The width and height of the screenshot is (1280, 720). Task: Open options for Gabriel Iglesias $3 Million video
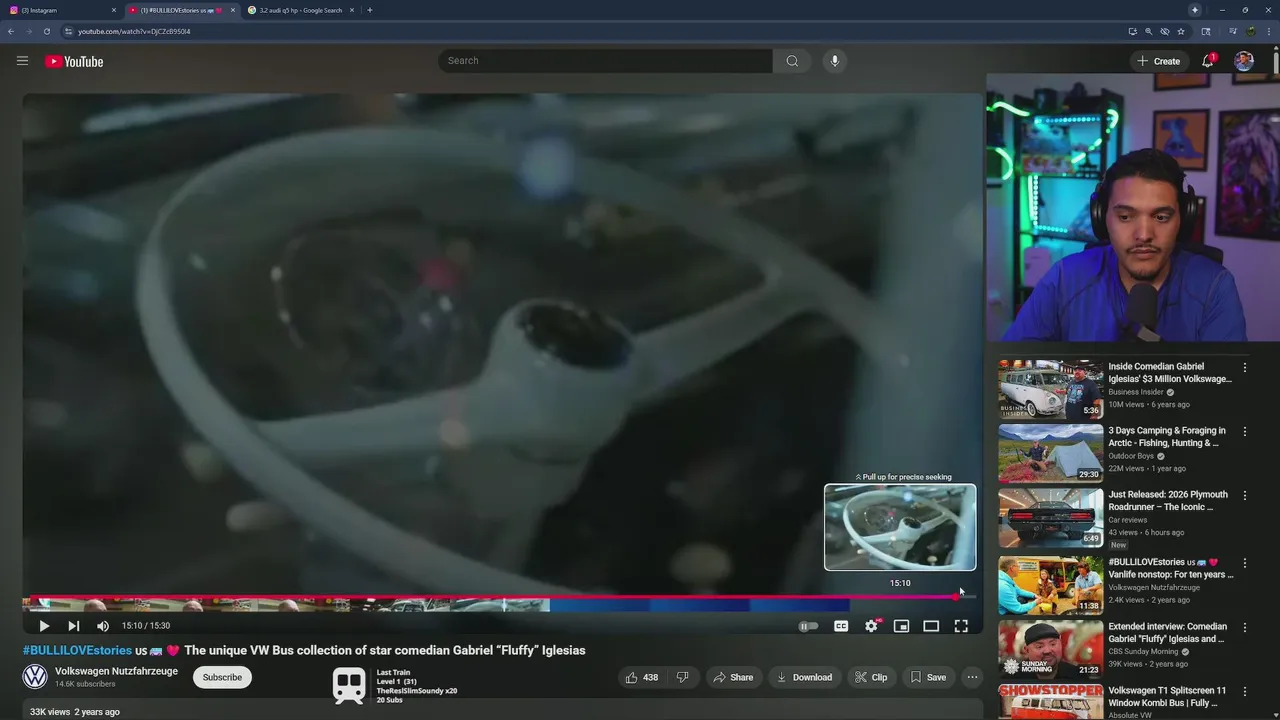(x=1245, y=368)
